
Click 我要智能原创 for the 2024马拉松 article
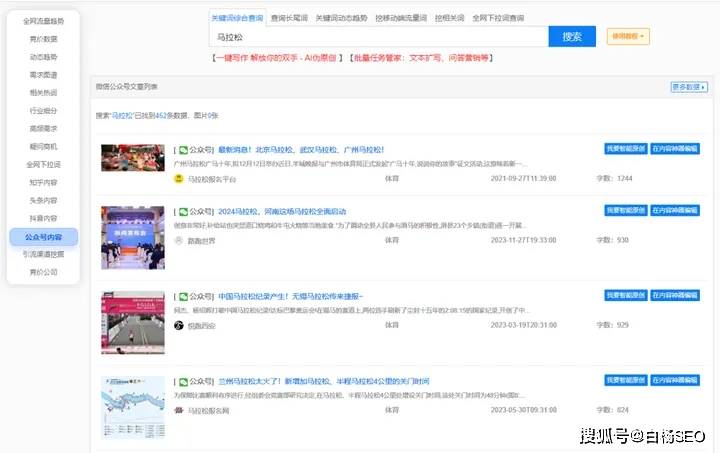[626, 210]
